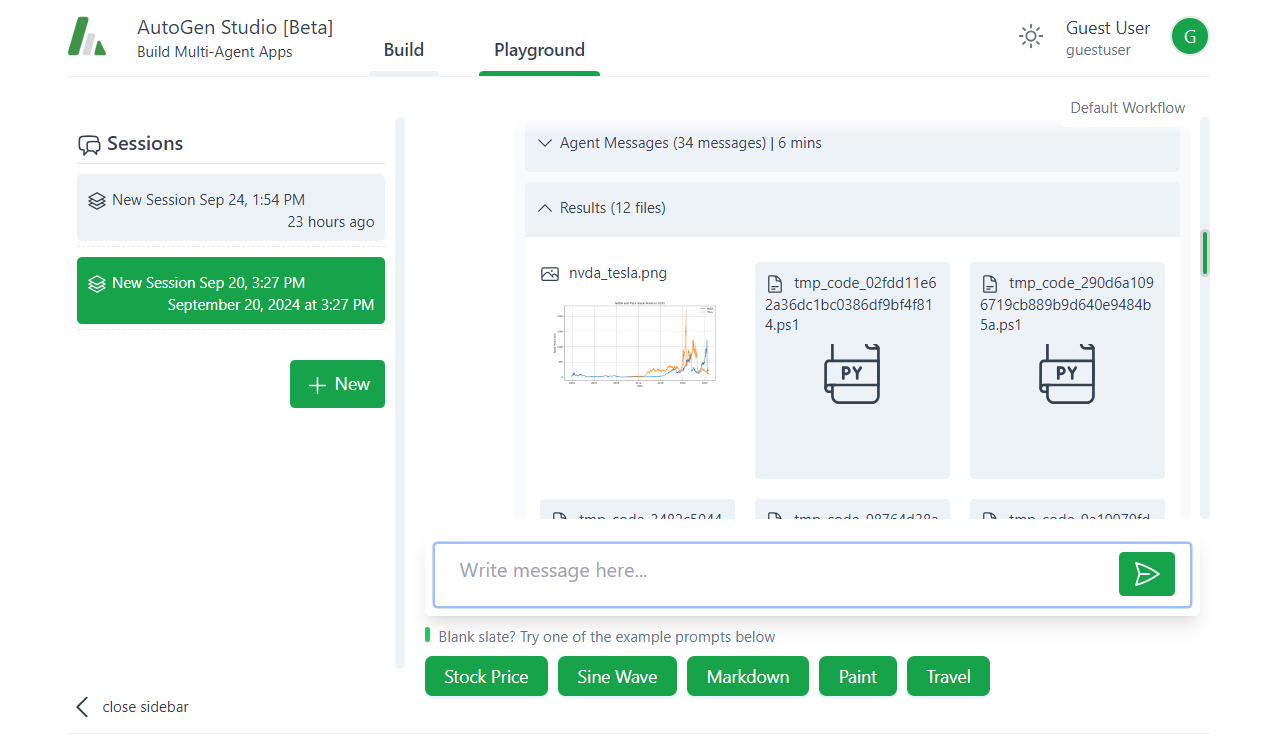Click the image icon beside nvda_tesla.png
This screenshot has height=736, width=1282.
point(549,273)
